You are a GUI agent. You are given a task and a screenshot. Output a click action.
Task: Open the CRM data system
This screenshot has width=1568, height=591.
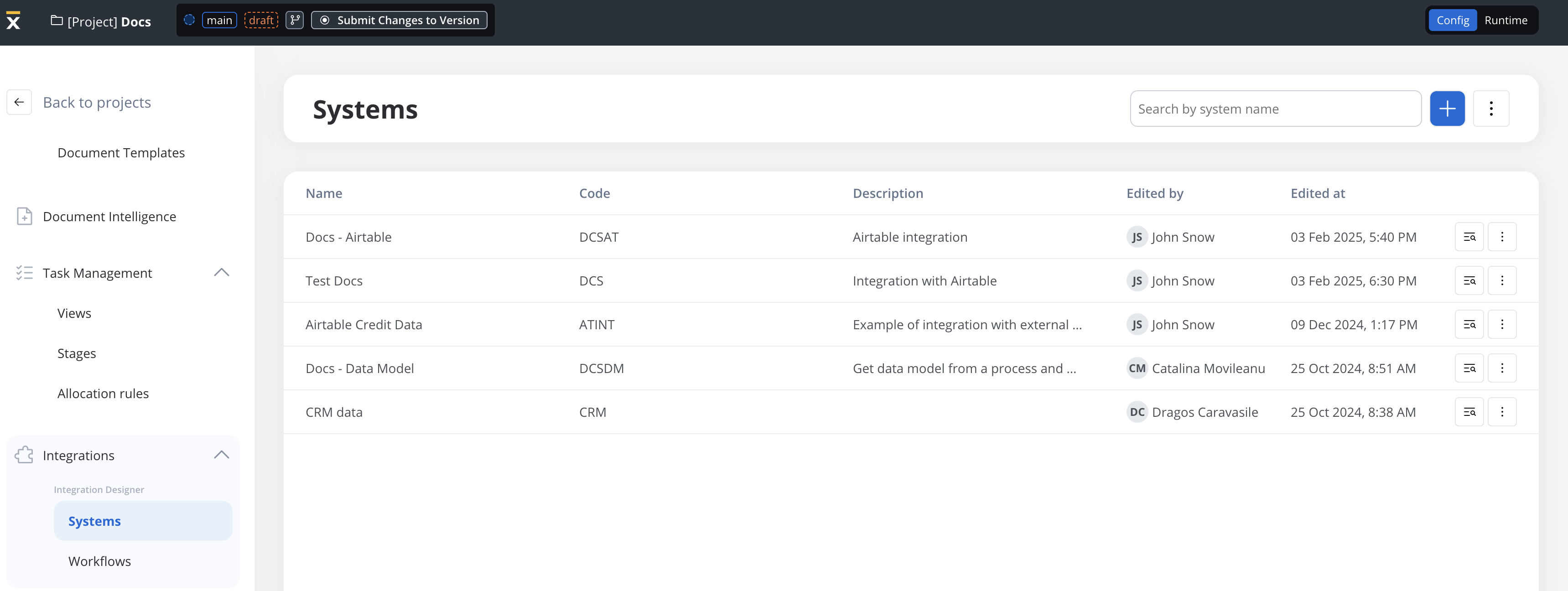(333, 413)
